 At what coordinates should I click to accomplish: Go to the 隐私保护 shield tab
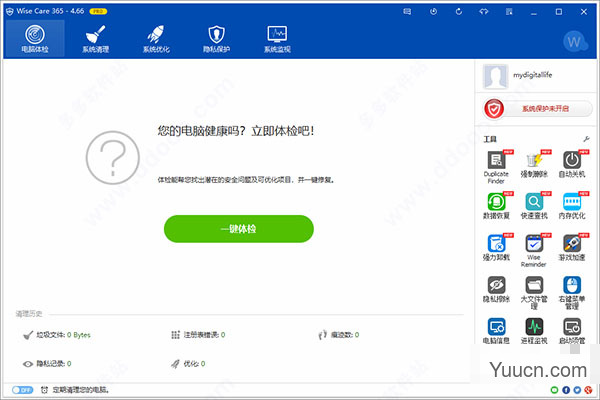[x=217, y=39]
